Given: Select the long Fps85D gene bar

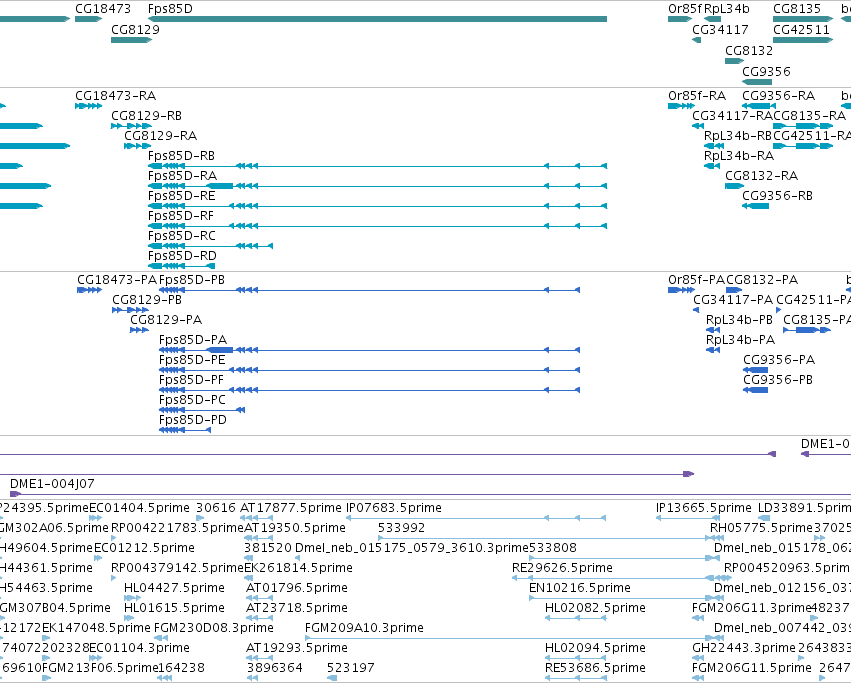Looking at the screenshot, I should tap(377, 19).
